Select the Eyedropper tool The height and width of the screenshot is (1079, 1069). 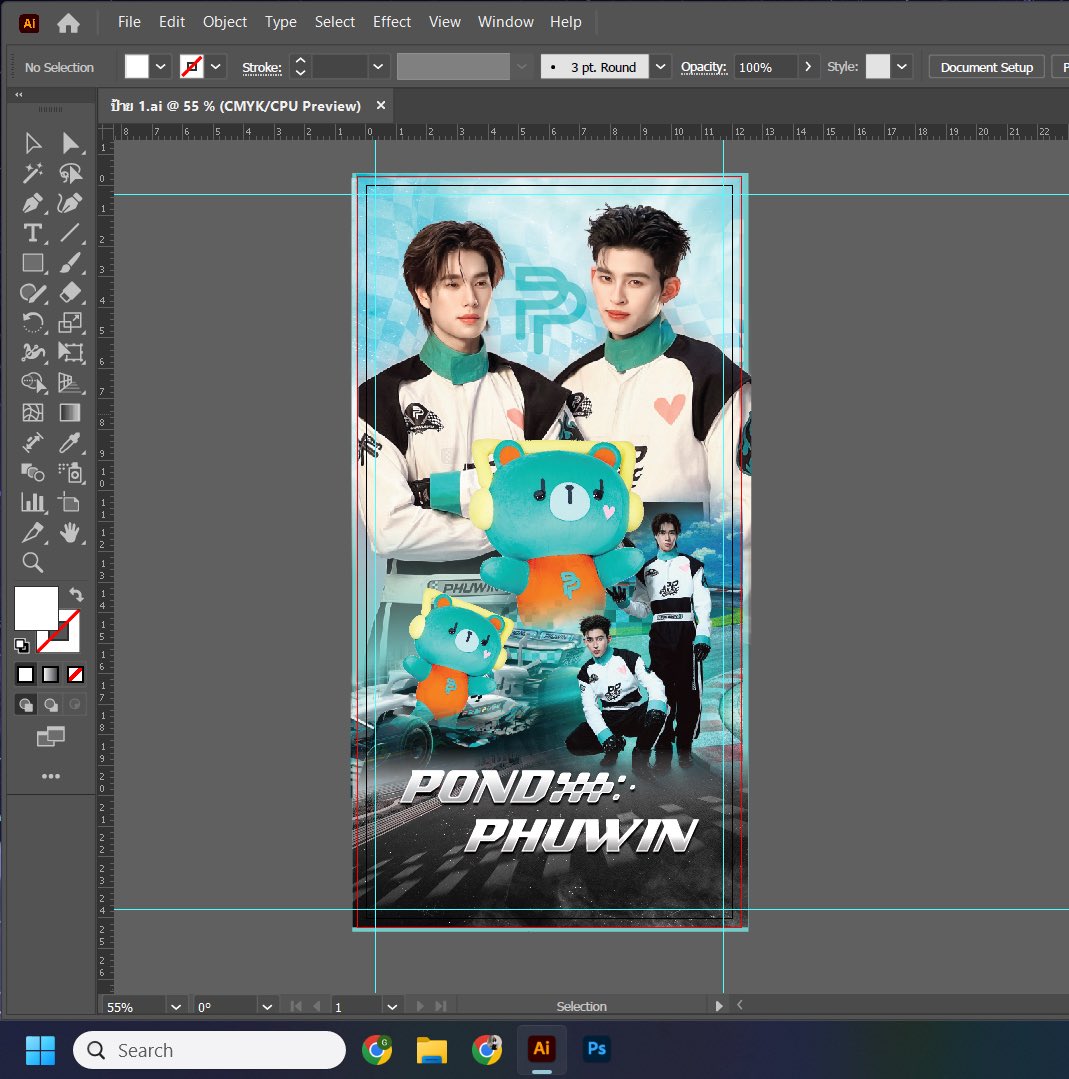(x=71, y=442)
